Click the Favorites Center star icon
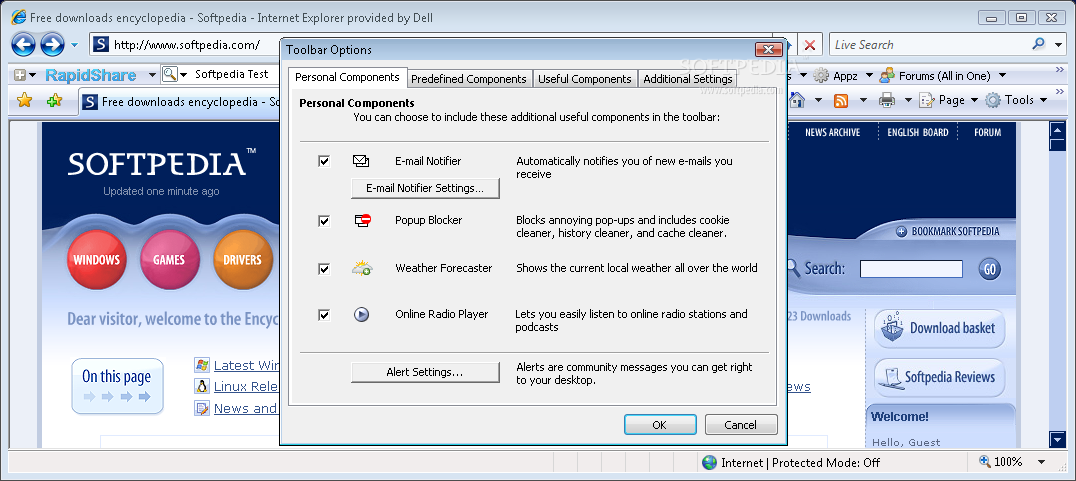The image size is (1076, 481). click(x=25, y=101)
